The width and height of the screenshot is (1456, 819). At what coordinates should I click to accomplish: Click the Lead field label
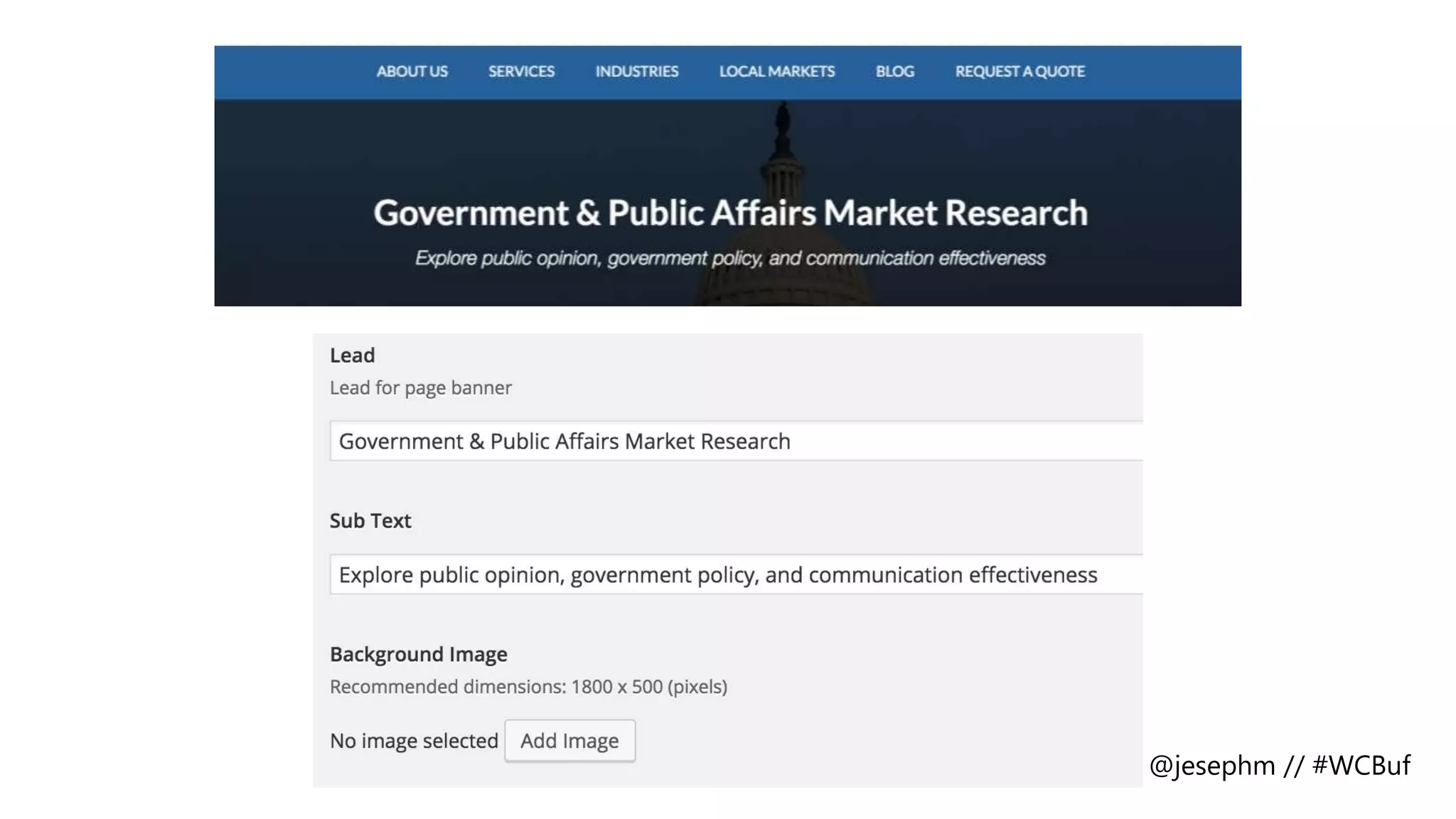(x=352, y=355)
